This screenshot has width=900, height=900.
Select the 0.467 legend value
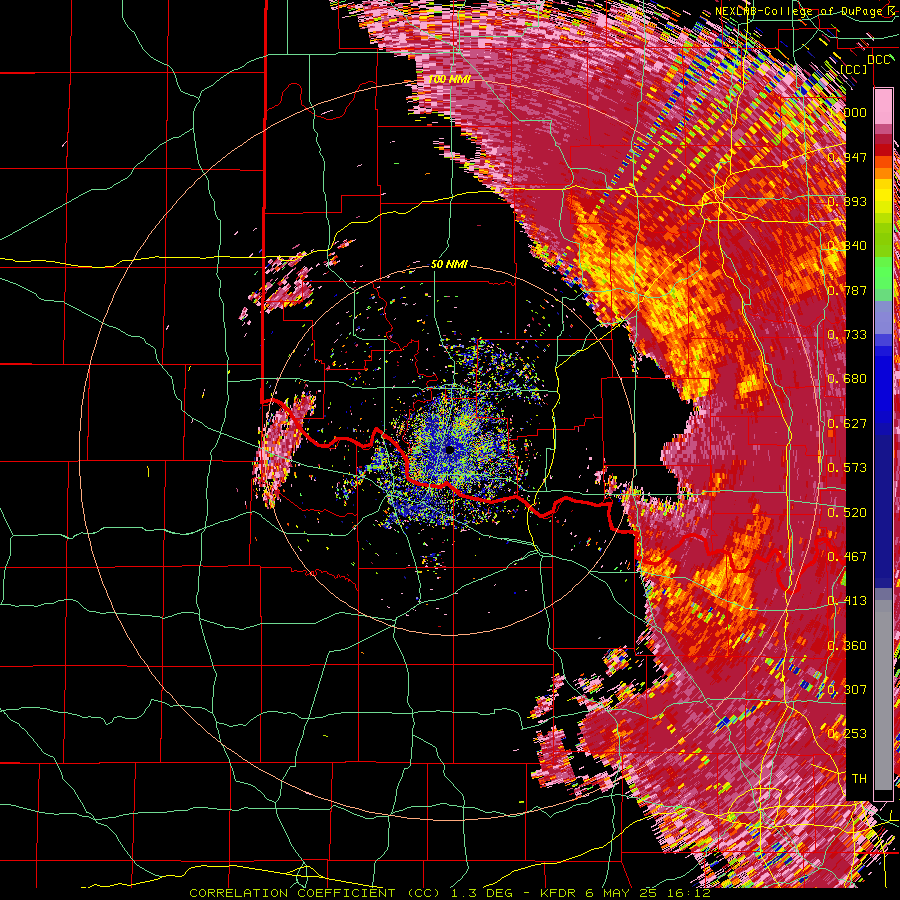847,557
